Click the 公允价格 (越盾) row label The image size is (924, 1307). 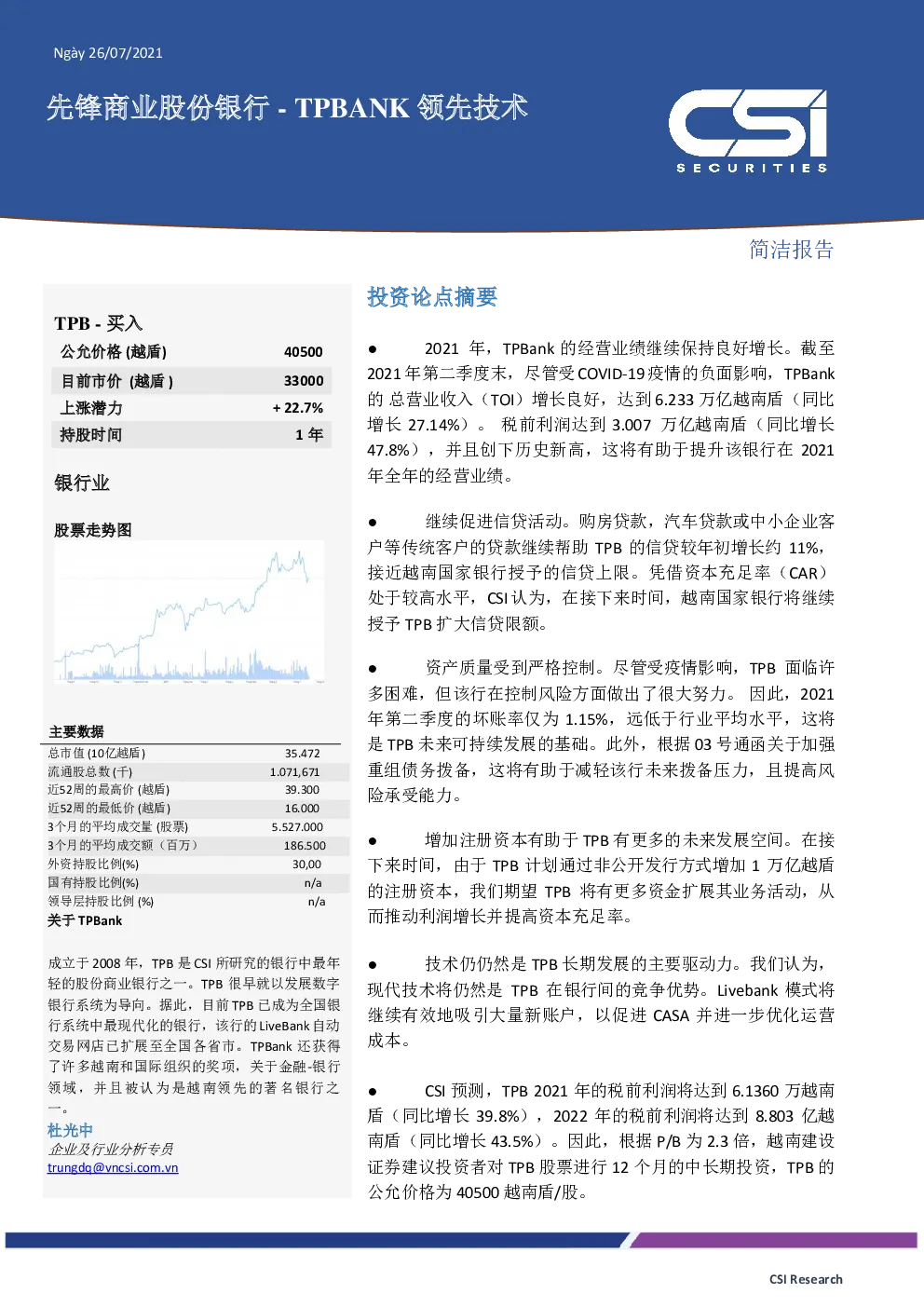coord(114,352)
